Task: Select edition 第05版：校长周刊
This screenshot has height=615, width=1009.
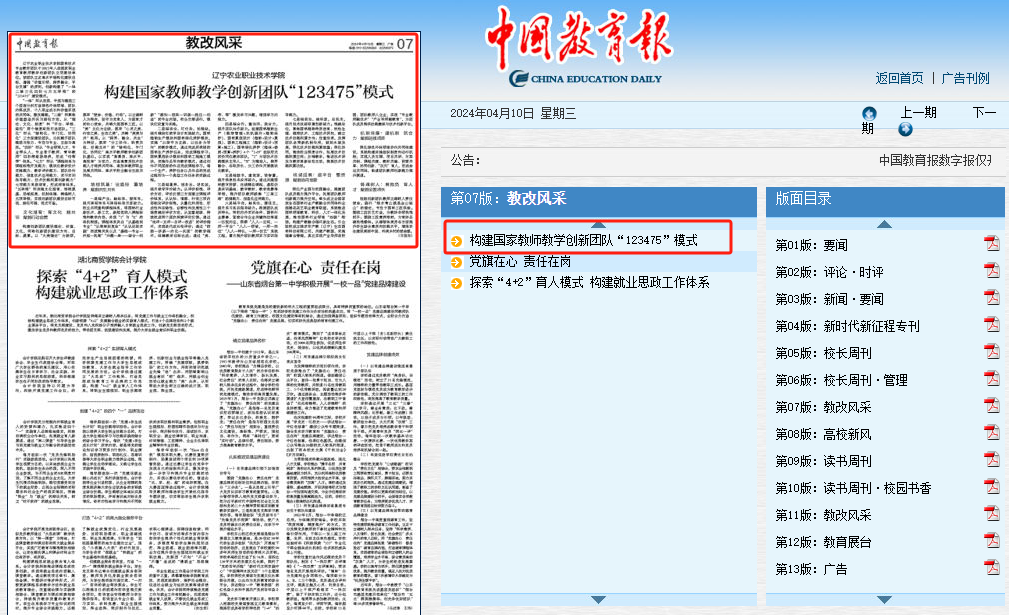Action: click(824, 353)
